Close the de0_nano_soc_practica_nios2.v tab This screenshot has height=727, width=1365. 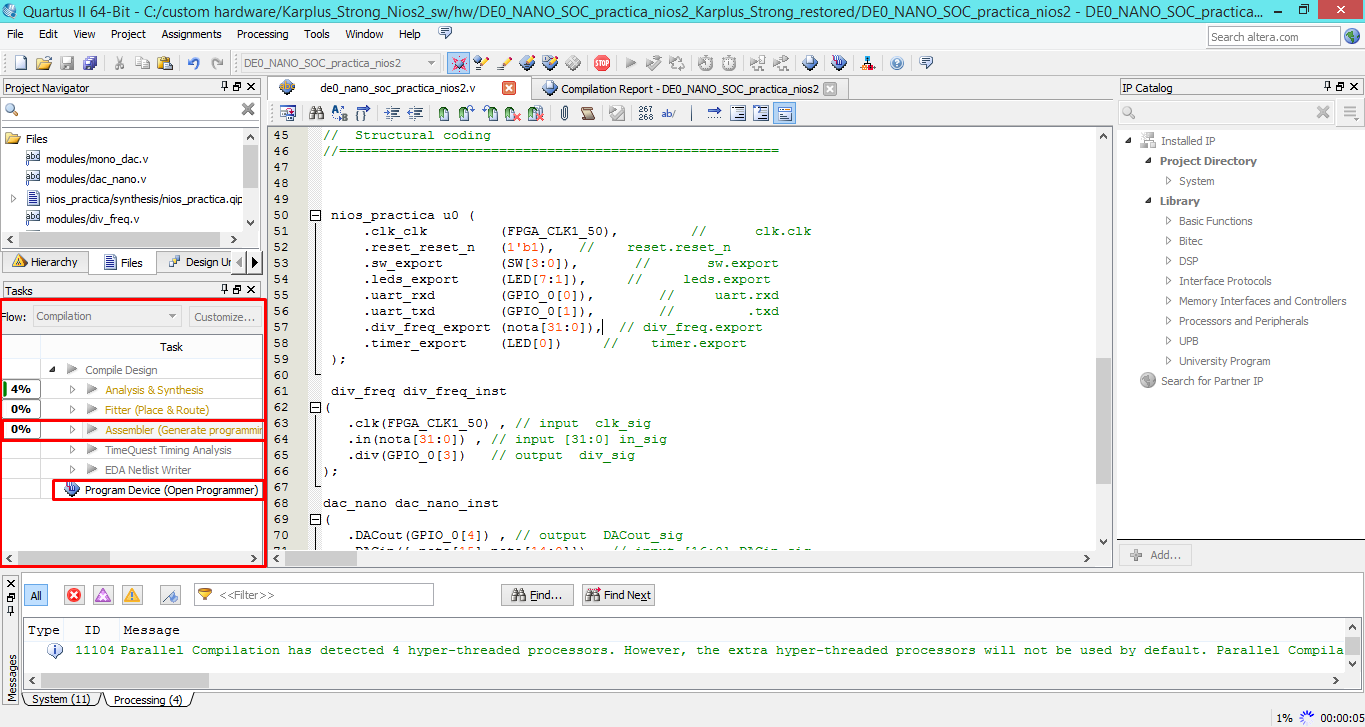coord(508,88)
